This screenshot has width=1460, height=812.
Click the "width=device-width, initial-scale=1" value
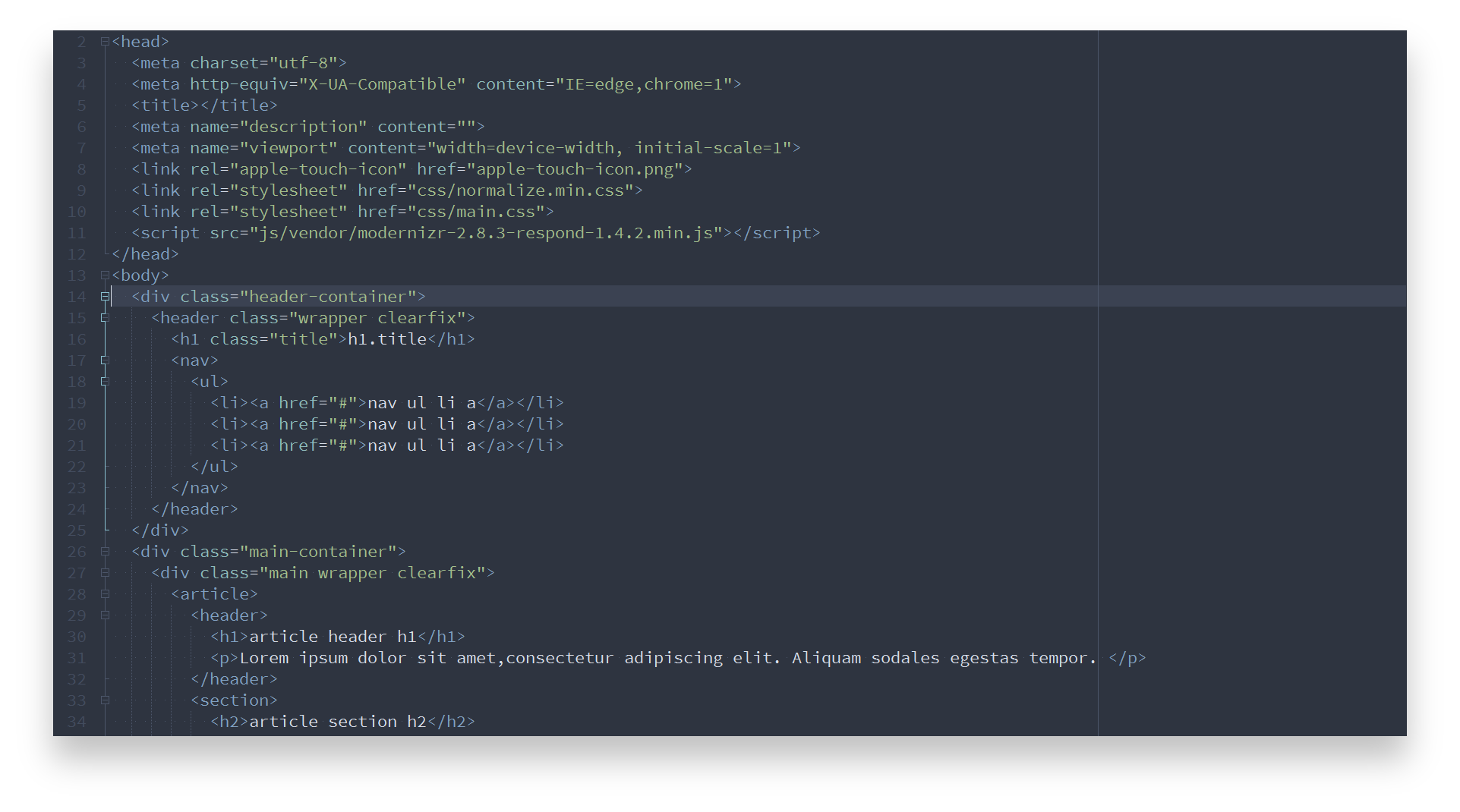click(610, 148)
